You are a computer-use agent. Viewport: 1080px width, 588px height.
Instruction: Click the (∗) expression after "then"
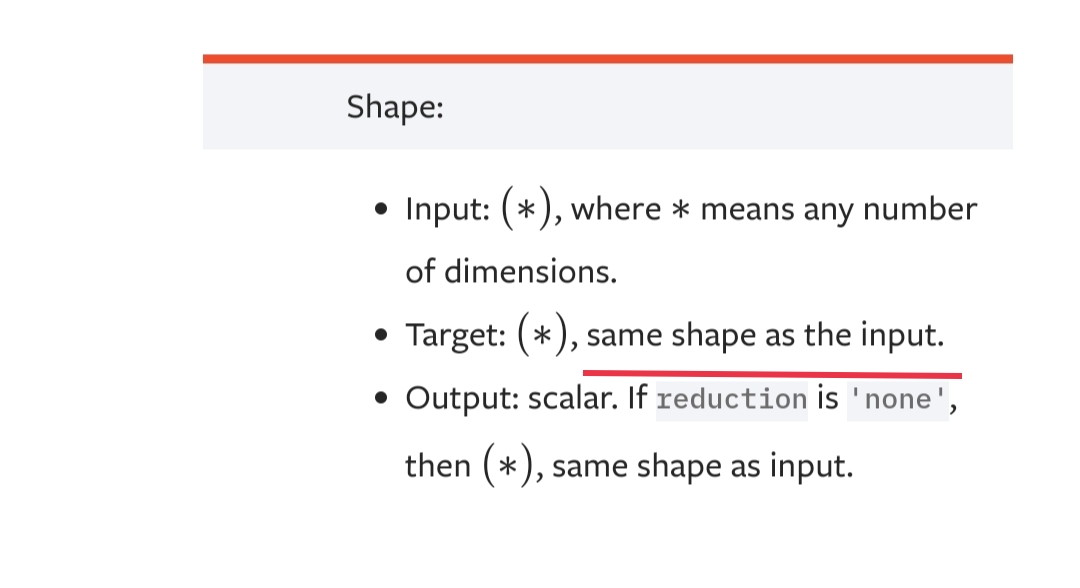point(507,466)
